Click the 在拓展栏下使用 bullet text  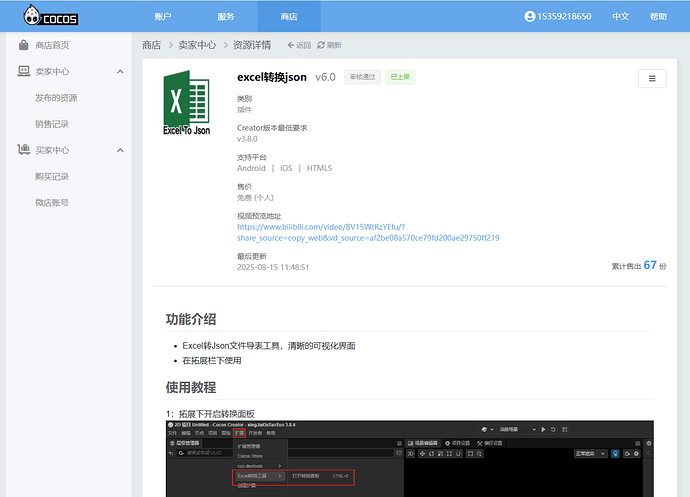click(x=212, y=361)
